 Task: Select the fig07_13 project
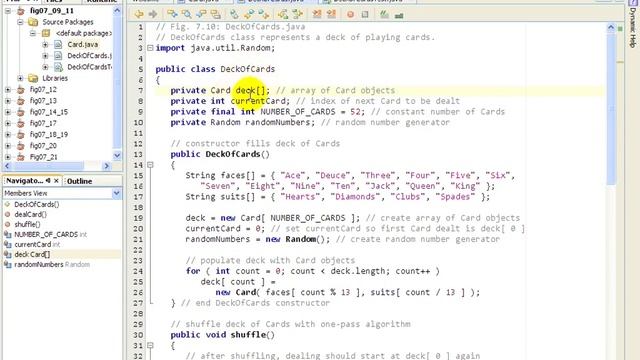pos(43,101)
